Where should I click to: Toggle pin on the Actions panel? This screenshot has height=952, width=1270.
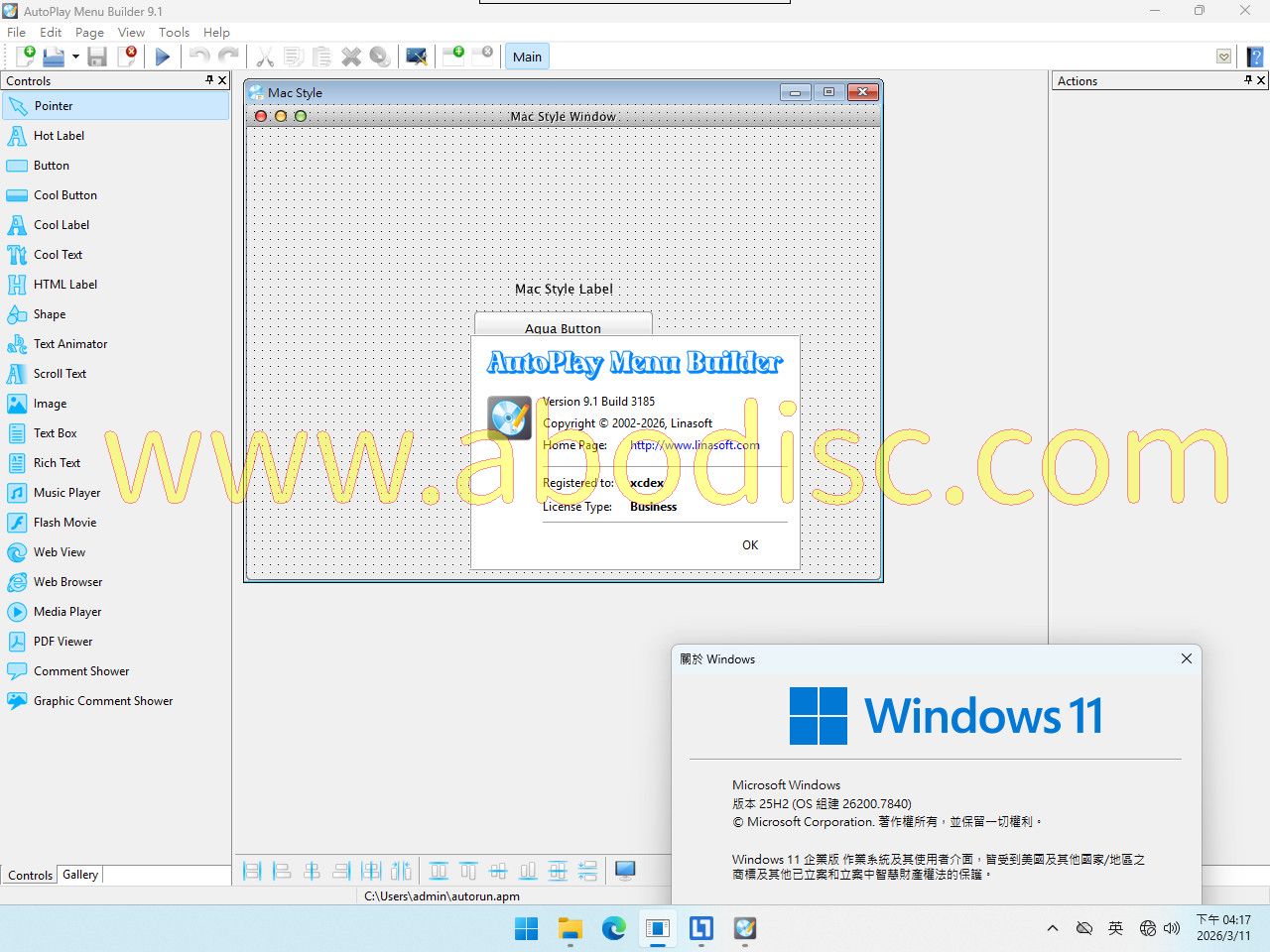(x=1248, y=80)
